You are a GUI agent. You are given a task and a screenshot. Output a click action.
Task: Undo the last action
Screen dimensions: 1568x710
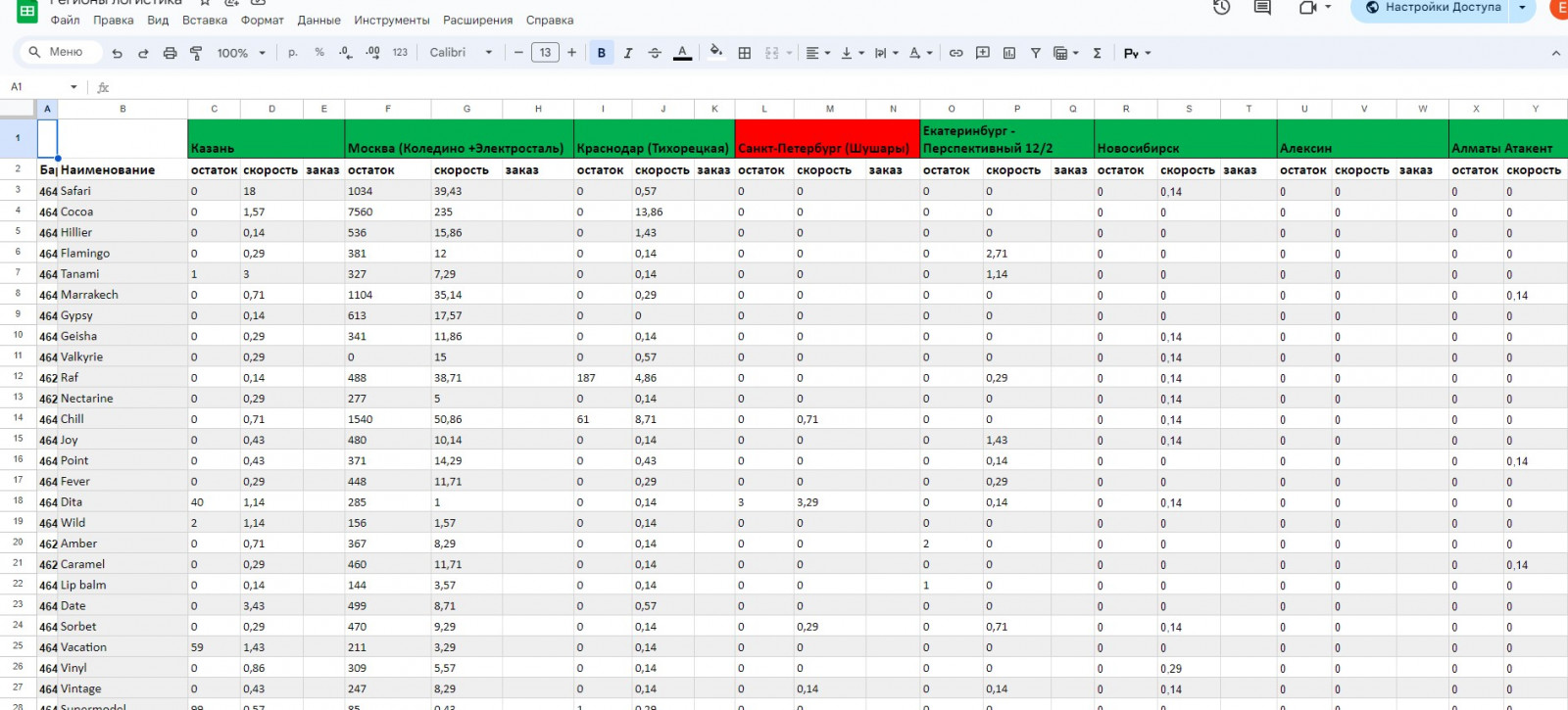[118, 53]
